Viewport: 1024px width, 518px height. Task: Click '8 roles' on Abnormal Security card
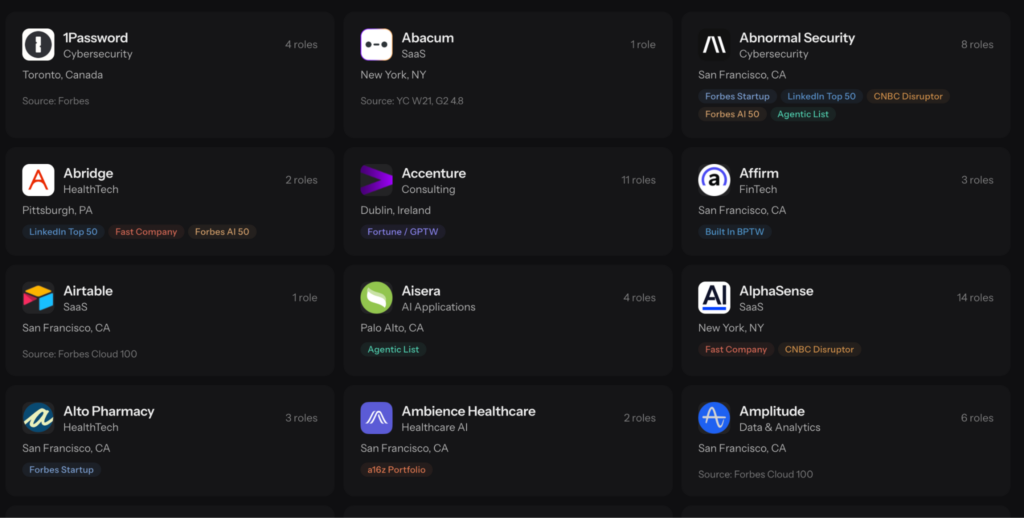[x=977, y=44]
